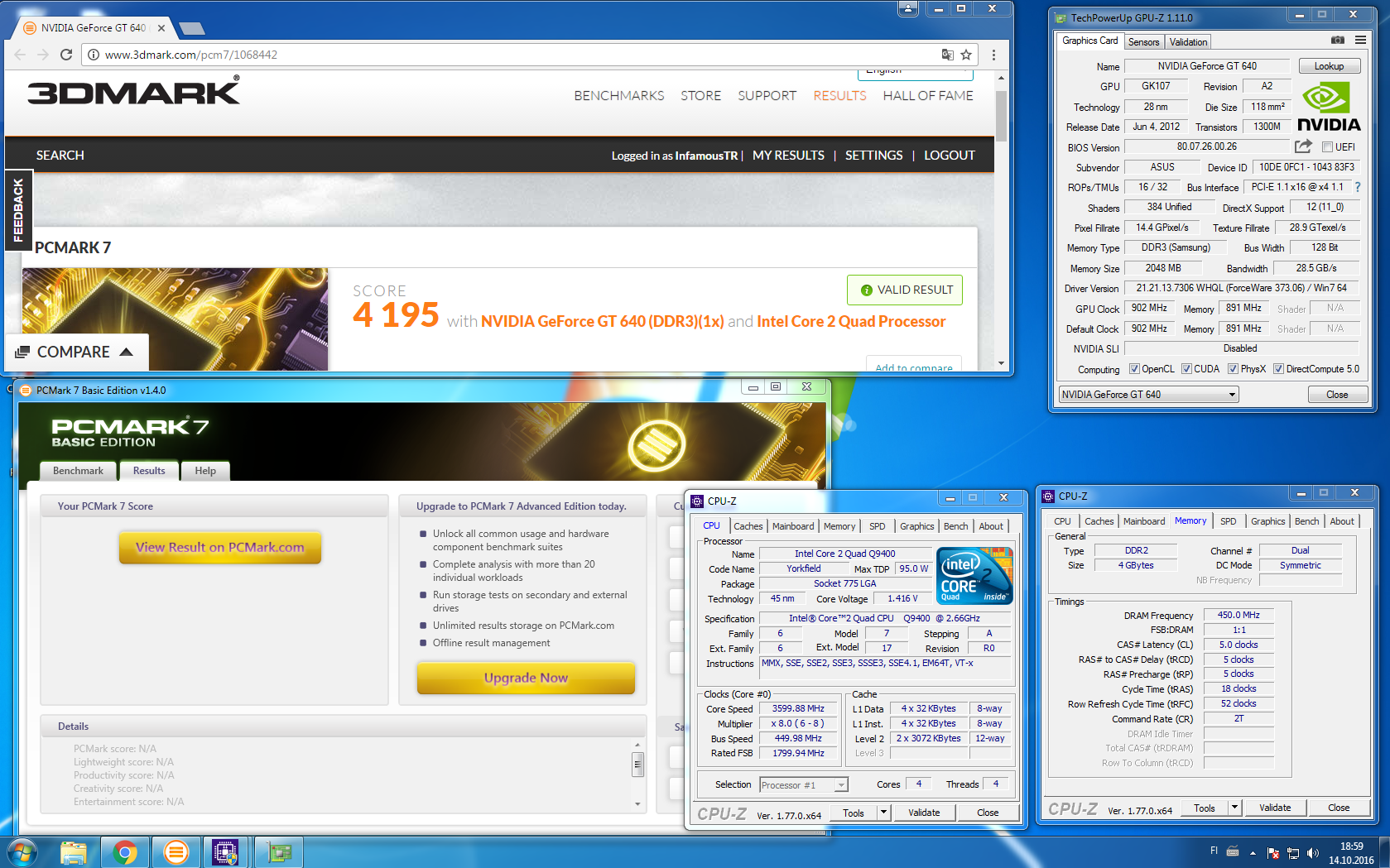
Task: Open the Mainboard tab in the CPU-Z CPU window
Action: (x=793, y=526)
